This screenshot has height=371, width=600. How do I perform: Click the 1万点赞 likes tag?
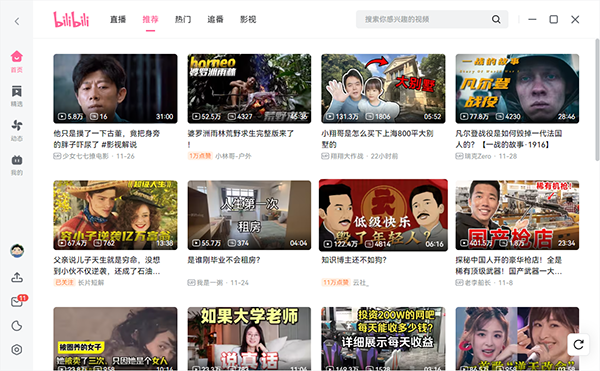click(x=200, y=156)
